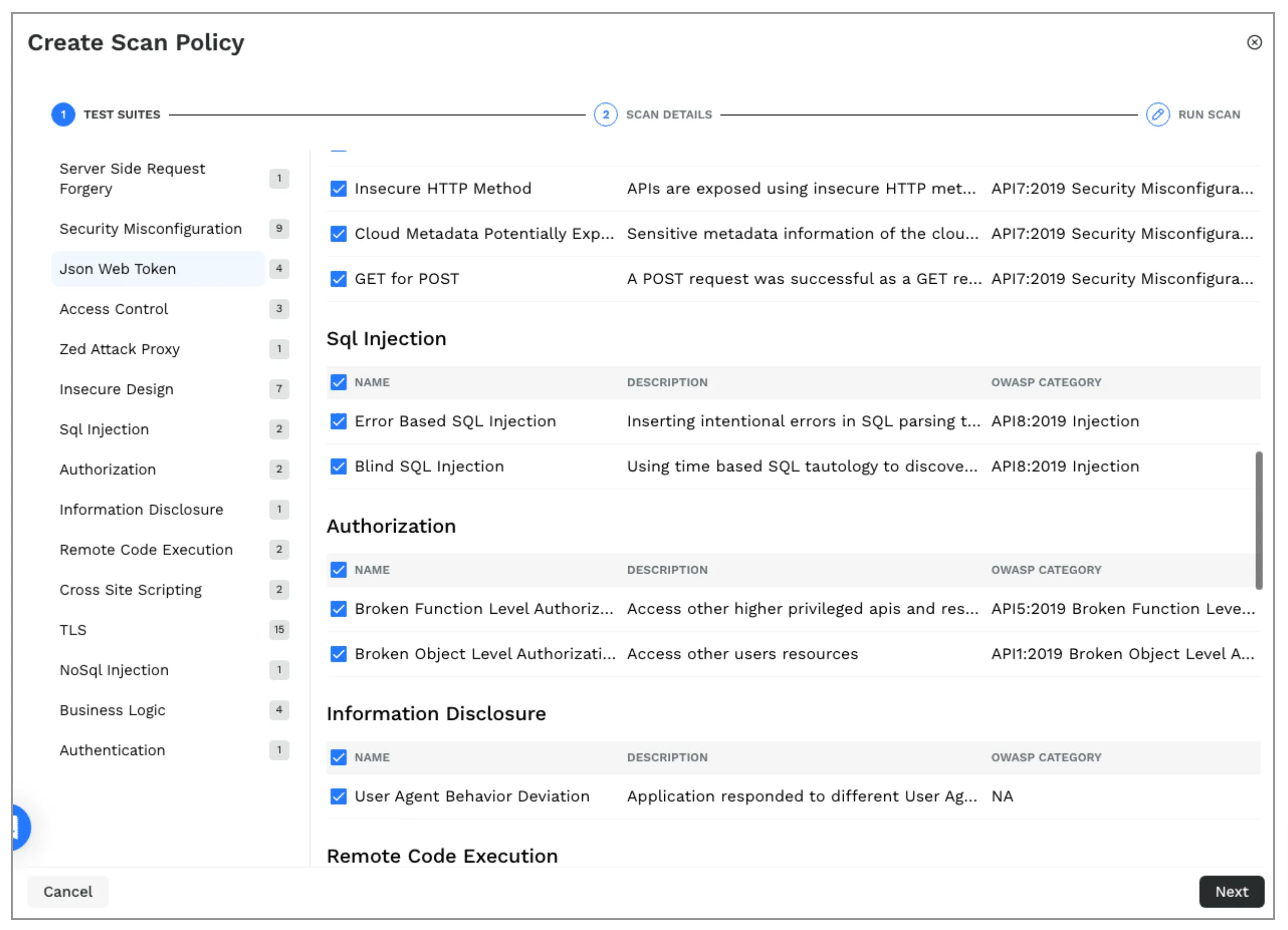Toggle select-all checkbox in Information Disclosure header
Image resolution: width=1288 pixels, height=930 pixels.
[x=338, y=757]
